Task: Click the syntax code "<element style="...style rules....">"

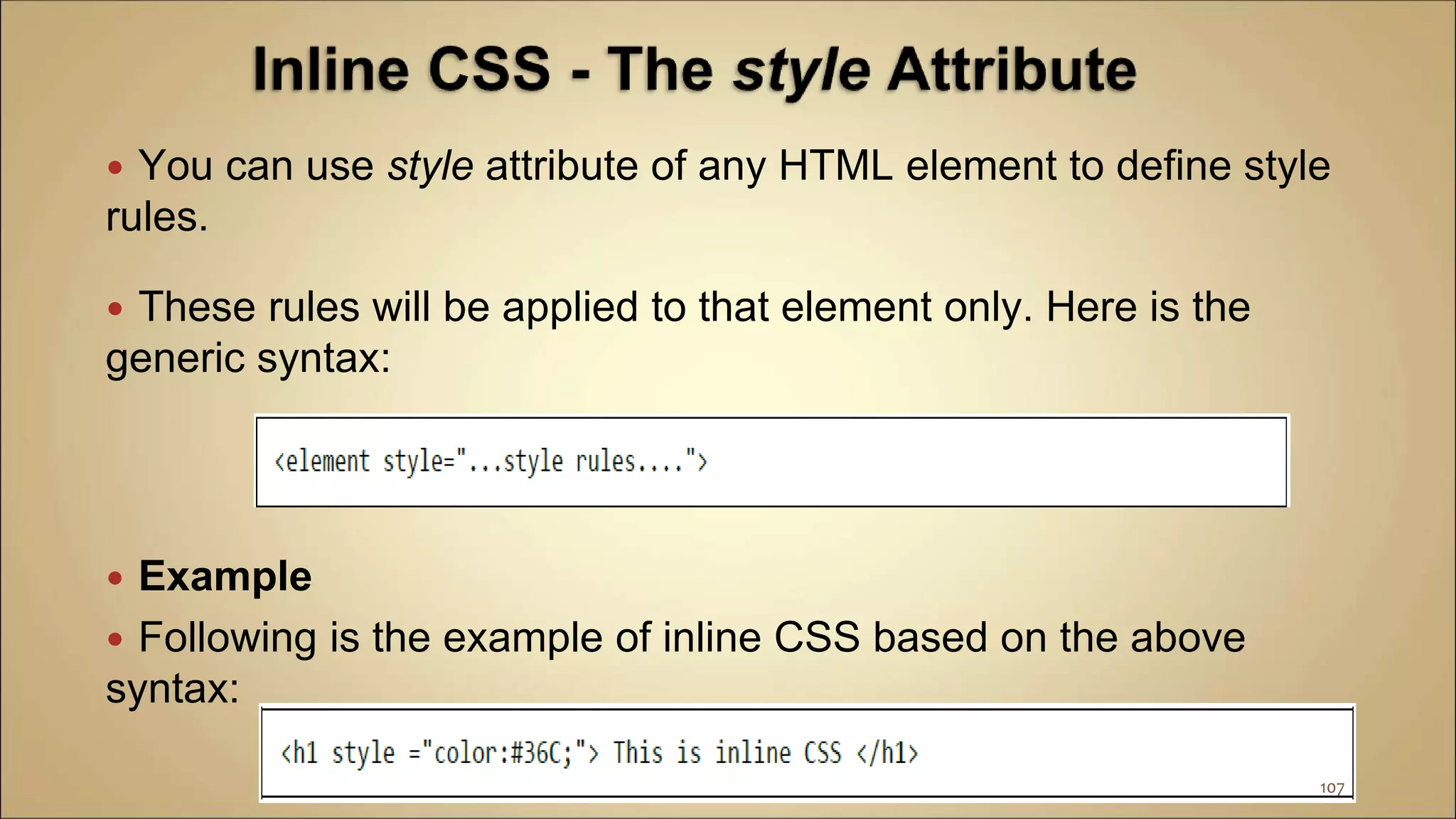Action: pyautogui.click(x=491, y=461)
